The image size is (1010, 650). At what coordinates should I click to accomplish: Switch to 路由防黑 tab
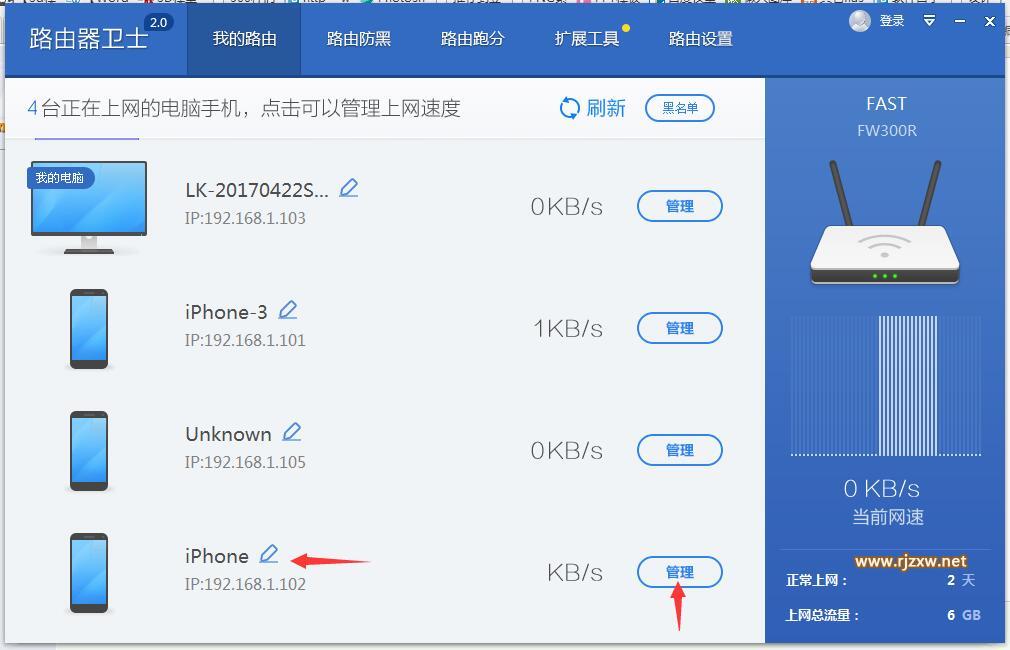358,39
